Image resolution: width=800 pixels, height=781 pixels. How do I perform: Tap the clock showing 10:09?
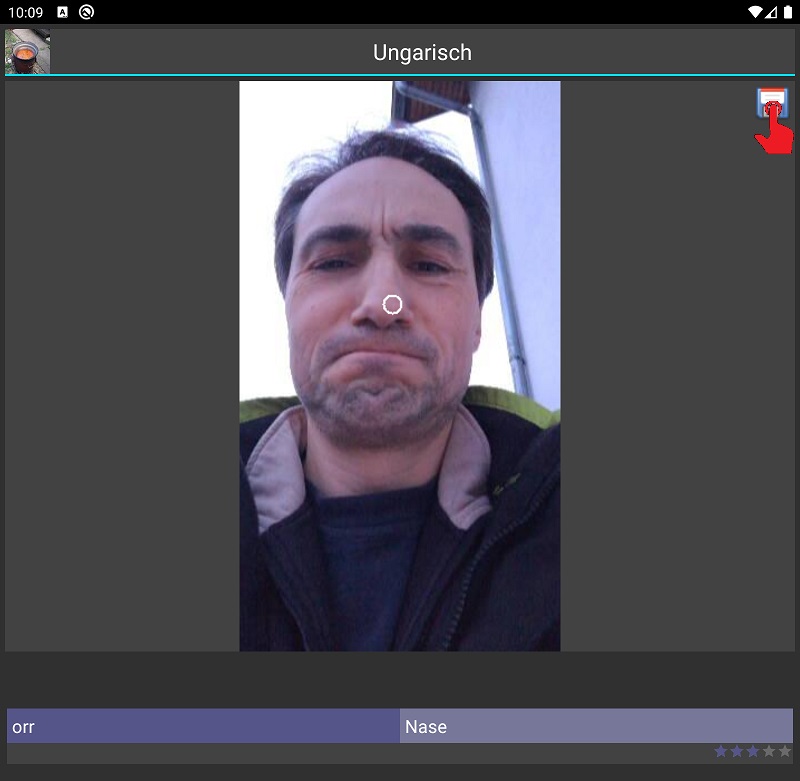26,12
